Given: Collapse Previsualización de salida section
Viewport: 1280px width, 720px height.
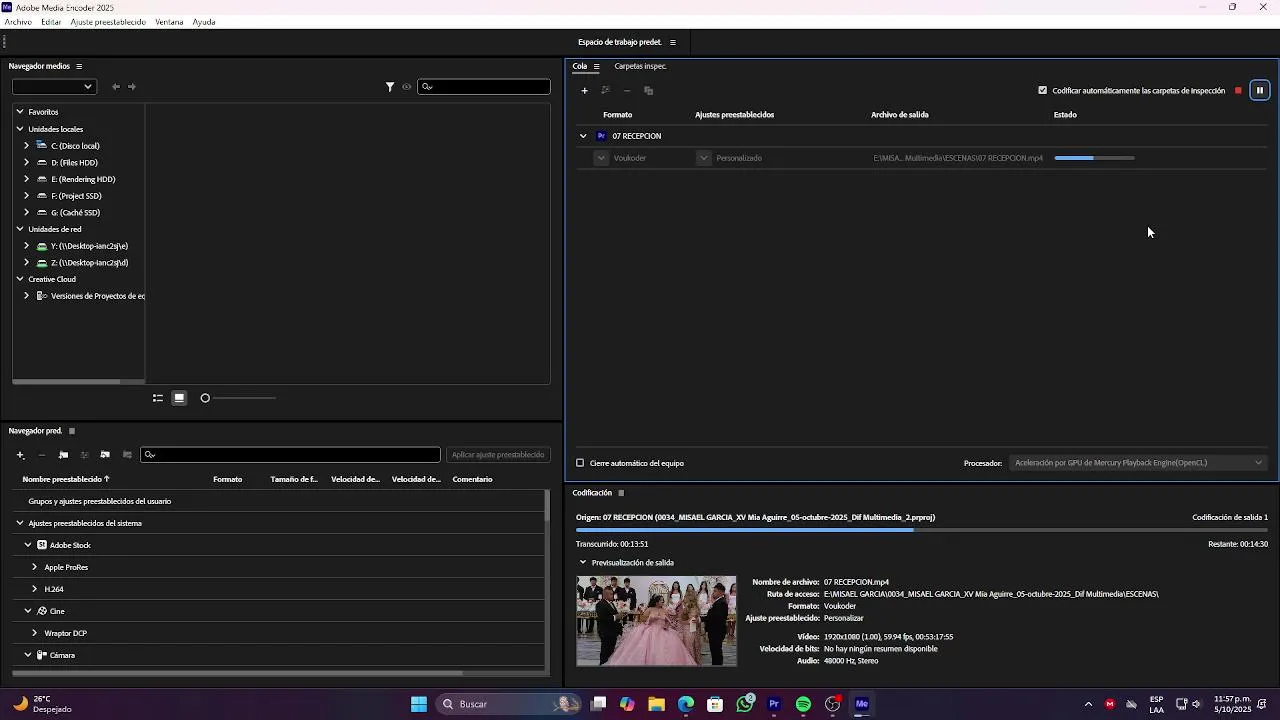Looking at the screenshot, I should tap(583, 562).
